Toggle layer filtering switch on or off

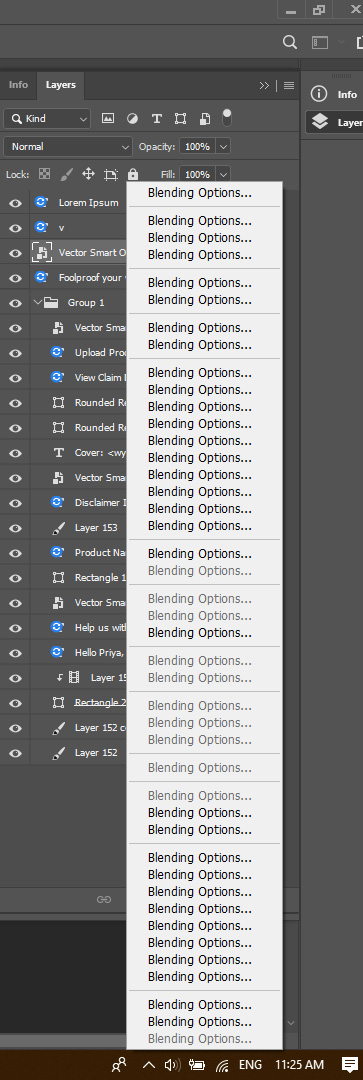(227, 118)
